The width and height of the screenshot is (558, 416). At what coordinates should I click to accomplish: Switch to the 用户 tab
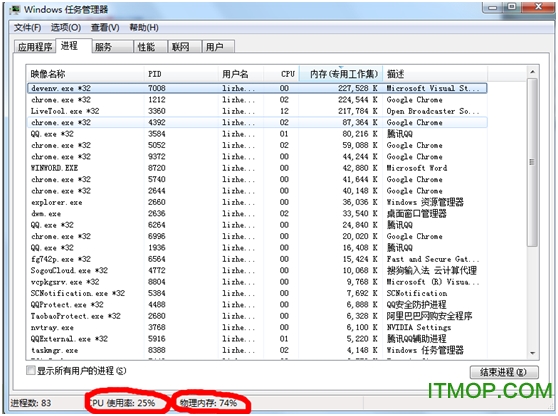(218, 47)
